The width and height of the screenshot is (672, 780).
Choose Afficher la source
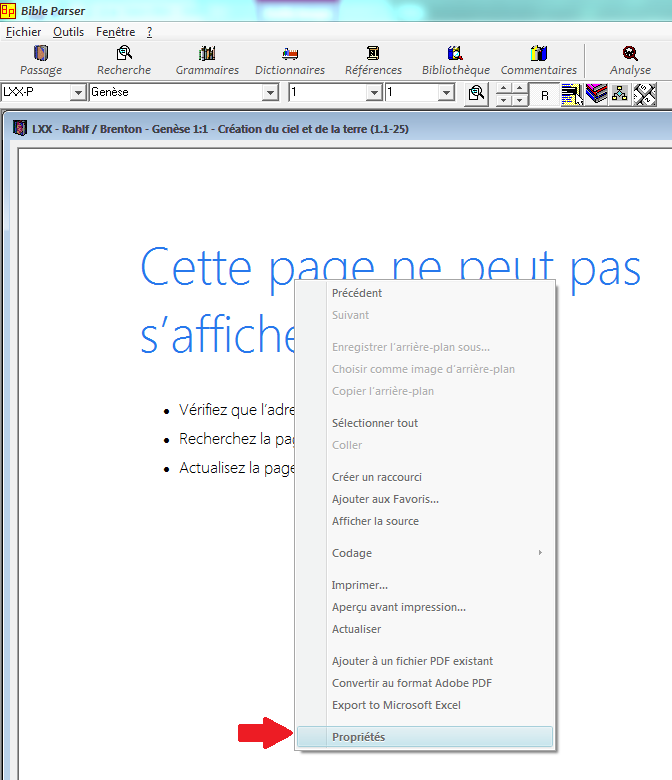425,521
